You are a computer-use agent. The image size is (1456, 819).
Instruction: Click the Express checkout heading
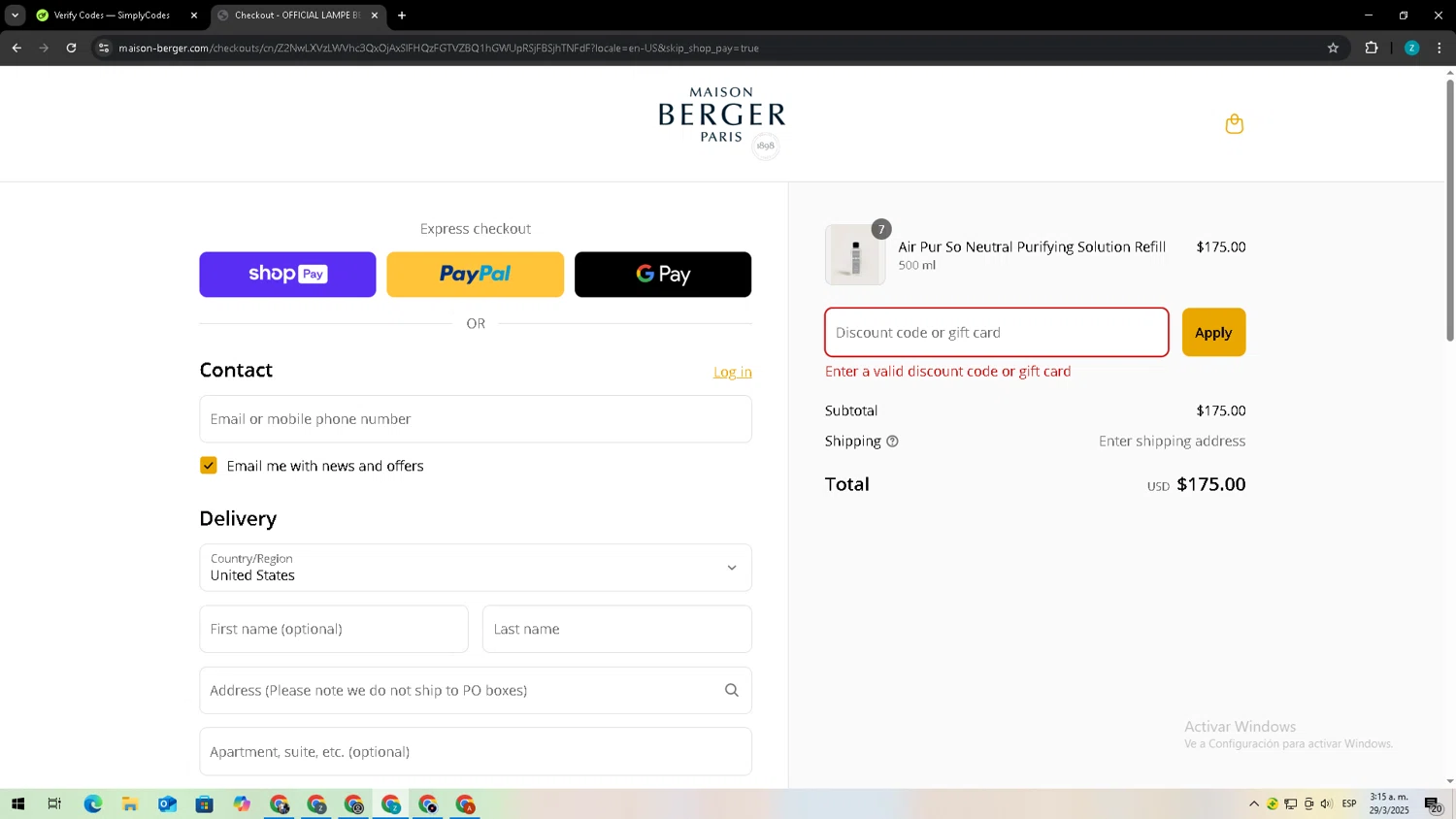(x=476, y=229)
